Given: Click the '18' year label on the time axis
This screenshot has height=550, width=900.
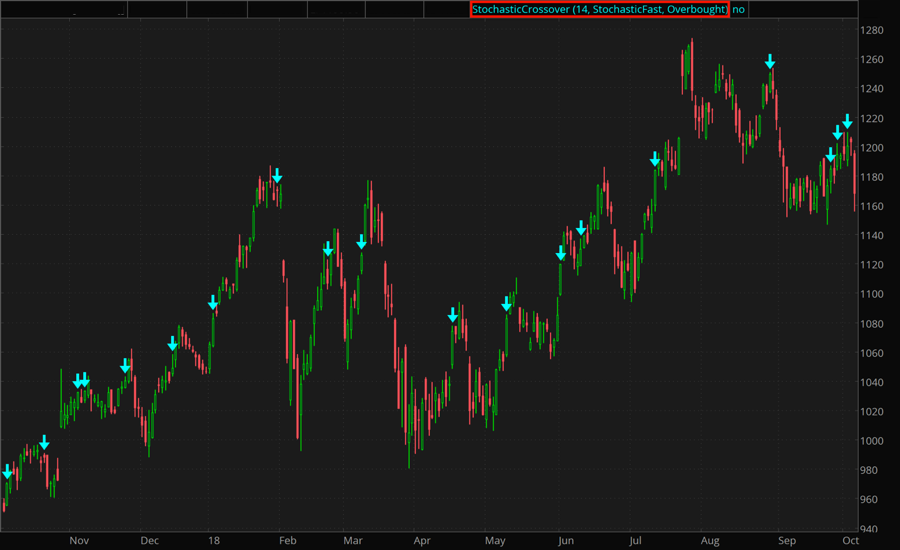Looking at the screenshot, I should [214, 540].
